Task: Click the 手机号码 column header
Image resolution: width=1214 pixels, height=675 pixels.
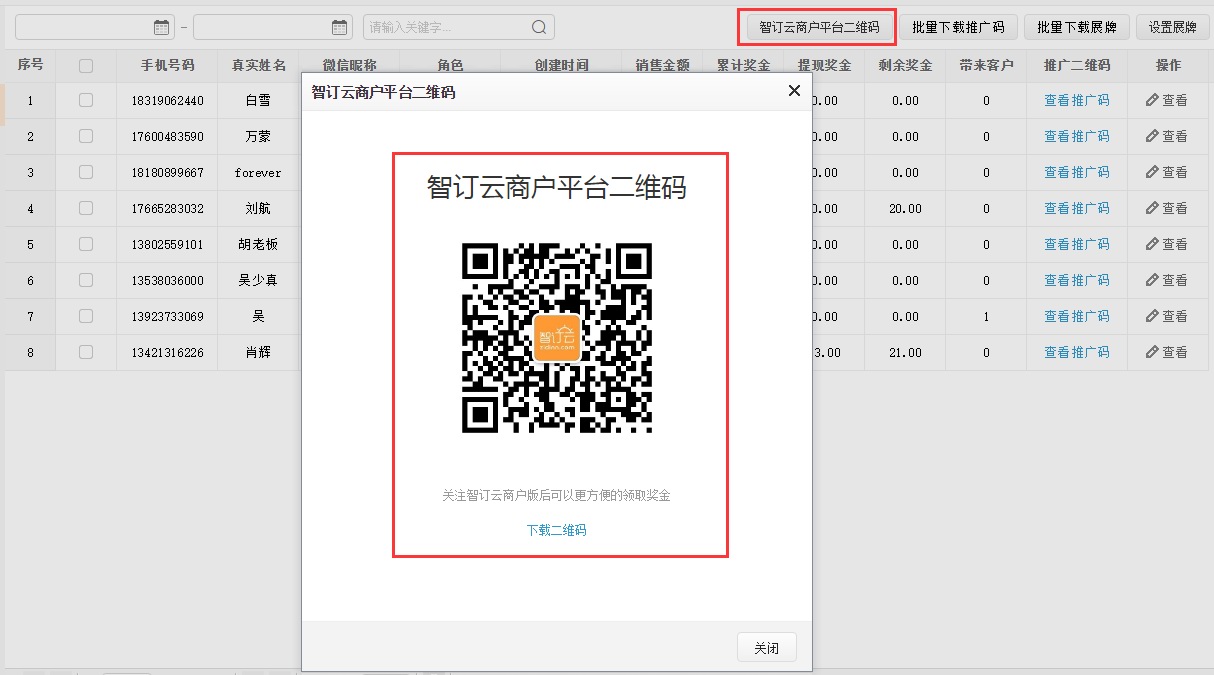Action: tap(167, 65)
